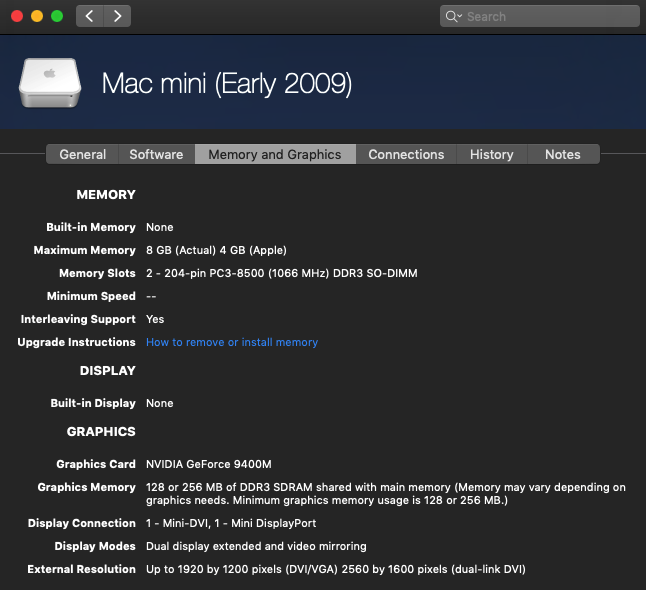The image size is (646, 590).
Task: Open the History tab
Action: (492, 154)
